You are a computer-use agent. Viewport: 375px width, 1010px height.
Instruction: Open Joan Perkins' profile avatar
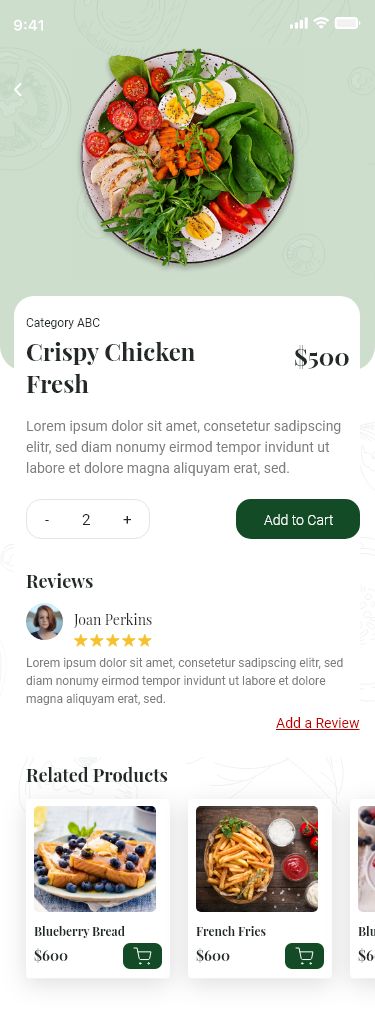click(x=44, y=622)
